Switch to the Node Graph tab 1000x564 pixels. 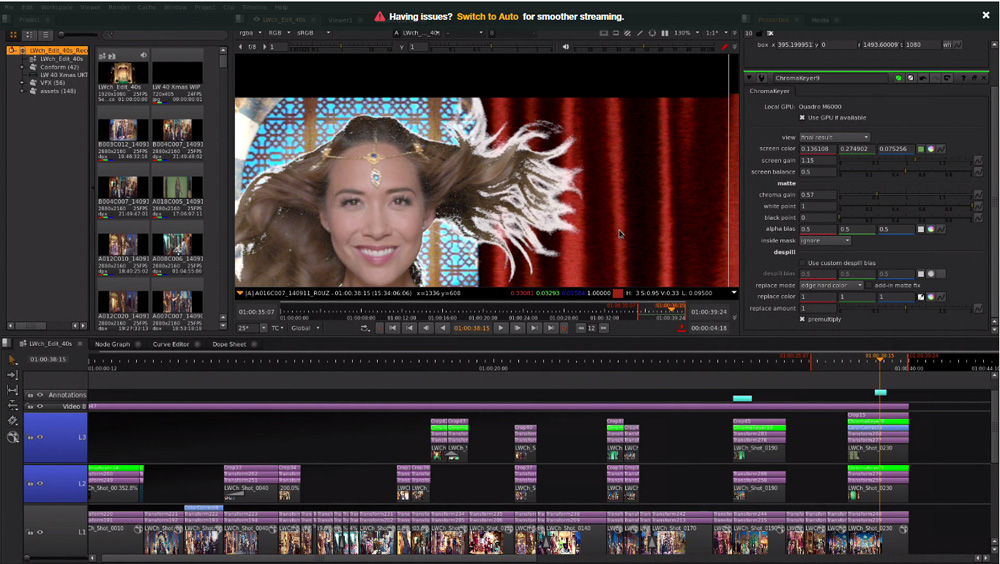coord(112,344)
